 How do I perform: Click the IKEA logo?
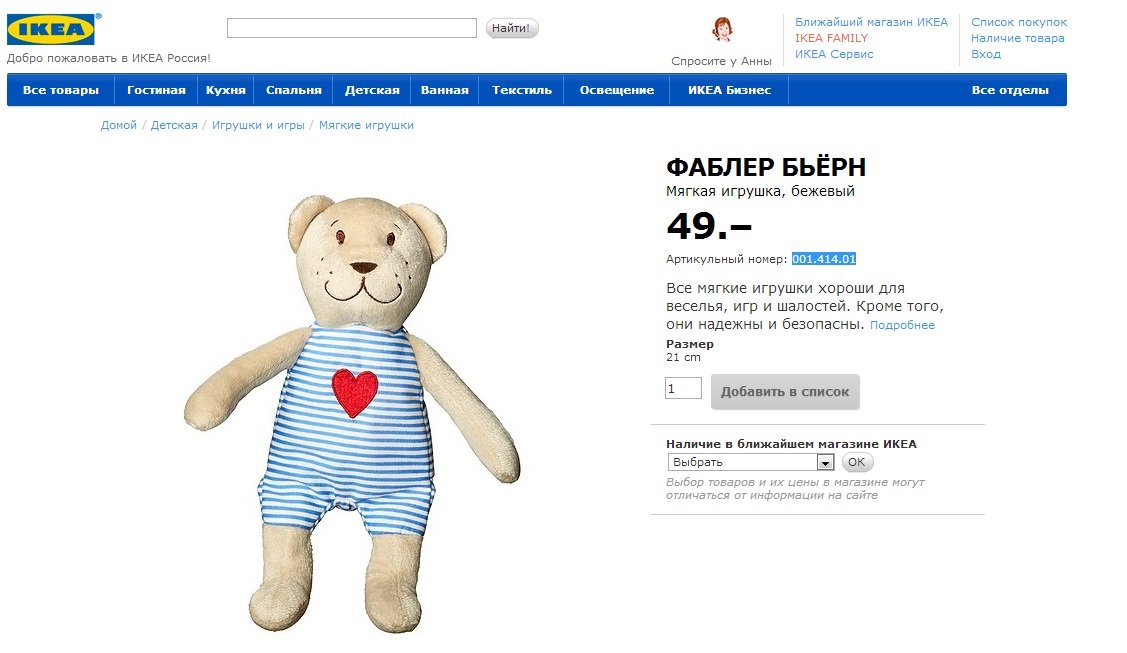(x=51, y=29)
